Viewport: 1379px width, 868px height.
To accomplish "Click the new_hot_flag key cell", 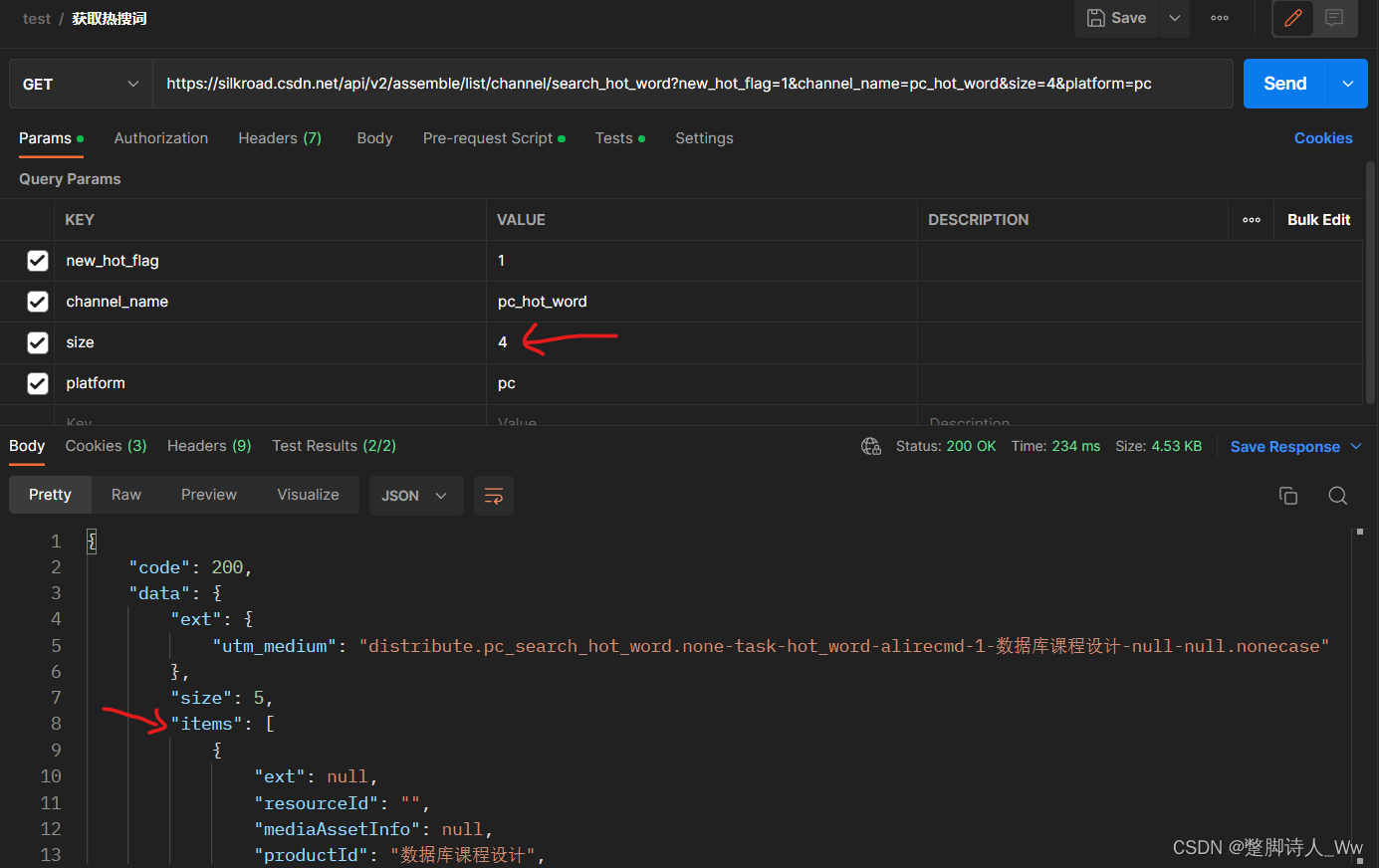I will pos(270,261).
